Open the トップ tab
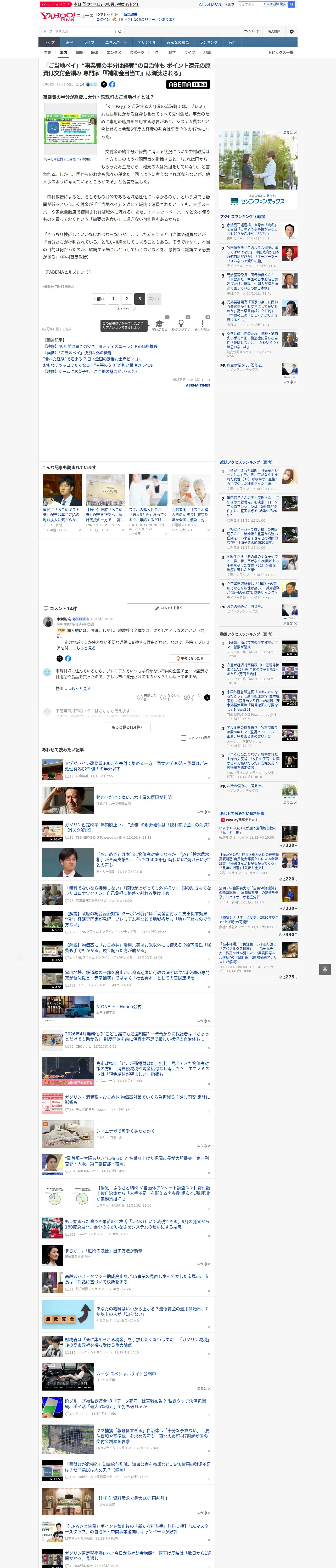Image resolution: width=336 pixels, height=1568 pixels. click(49, 43)
